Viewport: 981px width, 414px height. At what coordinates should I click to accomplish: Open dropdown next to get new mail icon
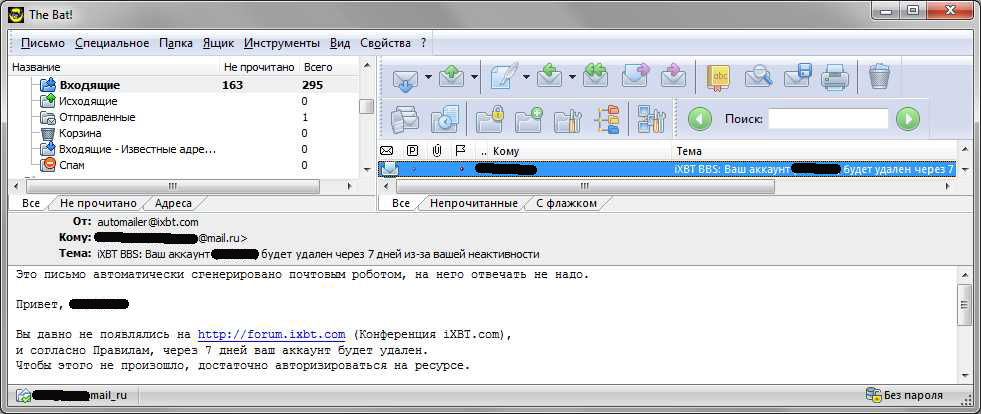pyautogui.click(x=428, y=78)
